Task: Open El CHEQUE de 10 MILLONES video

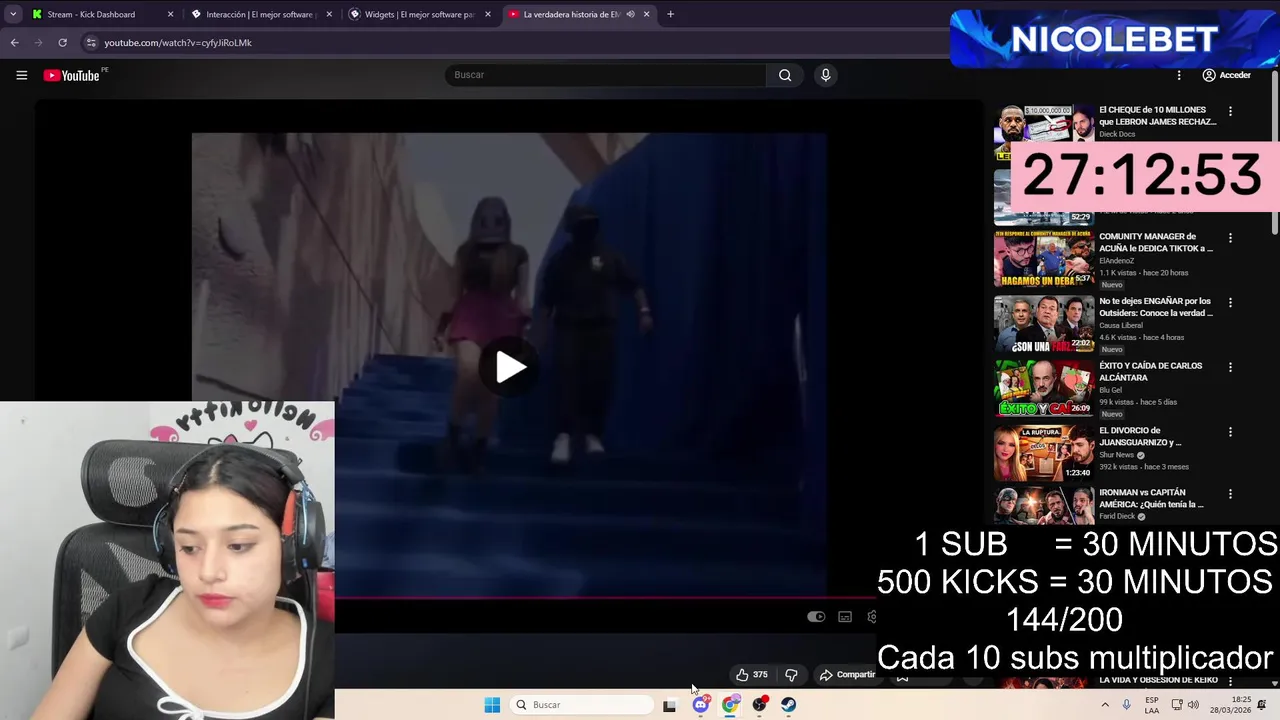Action: tap(1157, 116)
